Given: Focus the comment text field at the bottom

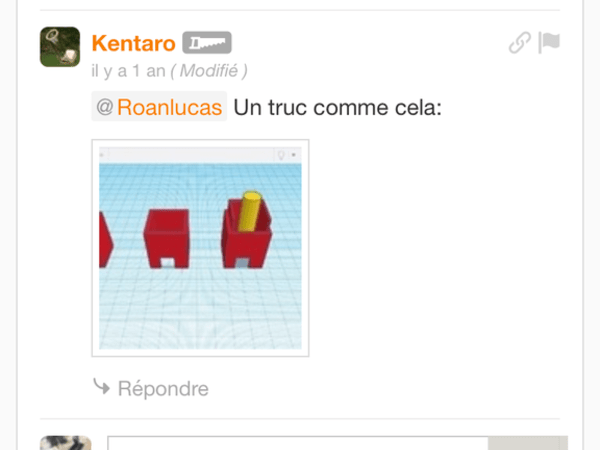Looking at the screenshot, I should click(x=298, y=443).
